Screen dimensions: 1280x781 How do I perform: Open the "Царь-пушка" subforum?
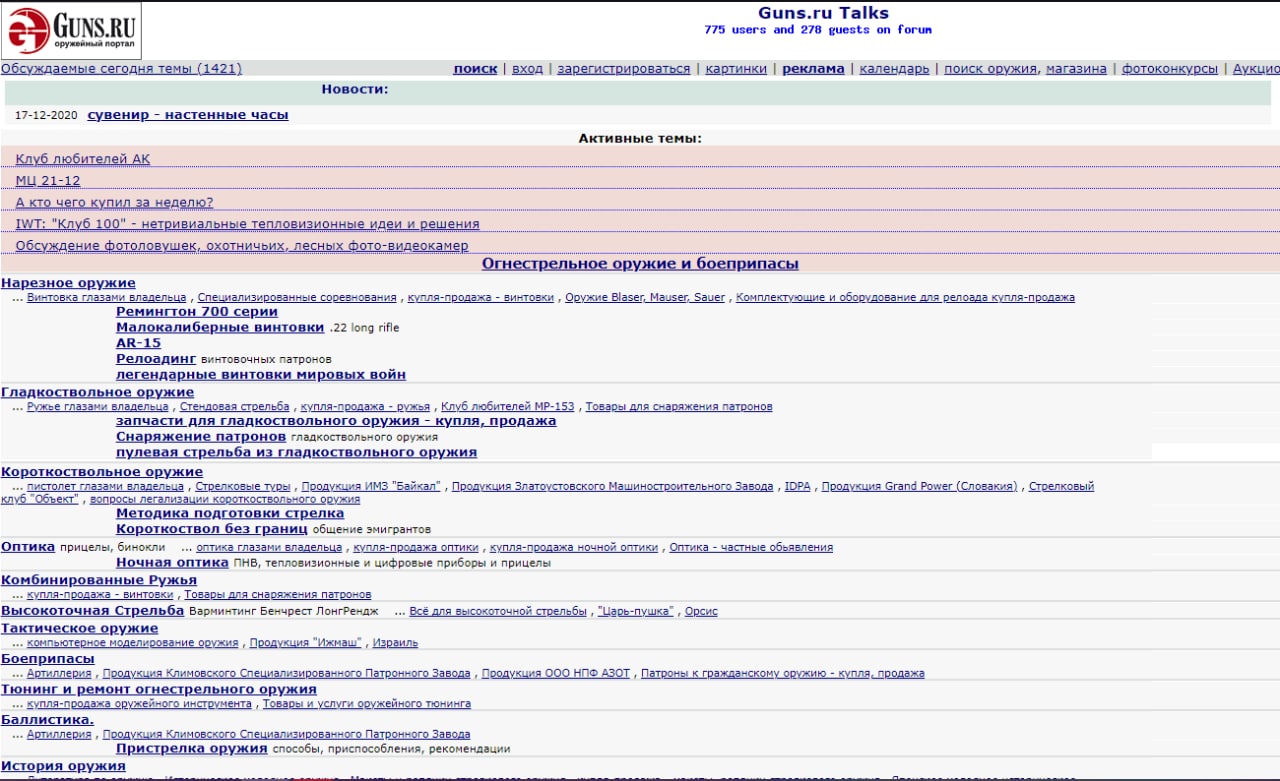635,611
